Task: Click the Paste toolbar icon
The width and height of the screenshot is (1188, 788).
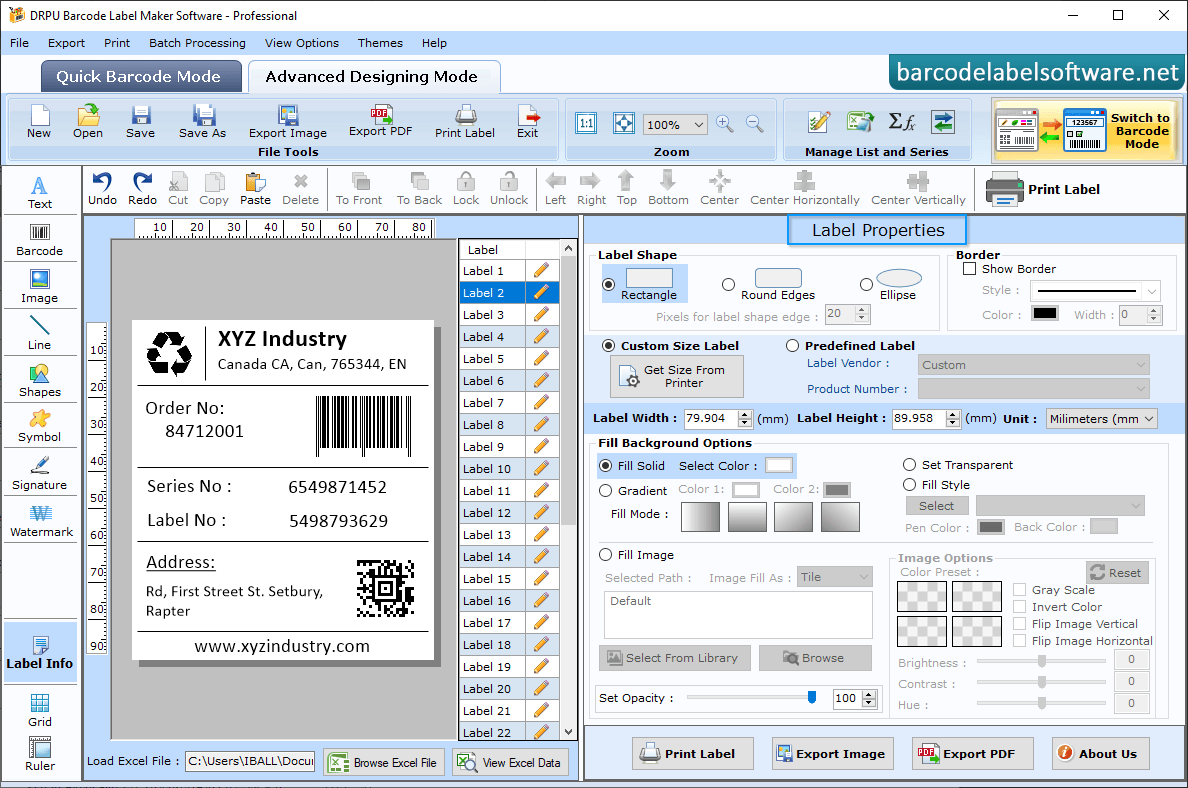Action: [255, 189]
